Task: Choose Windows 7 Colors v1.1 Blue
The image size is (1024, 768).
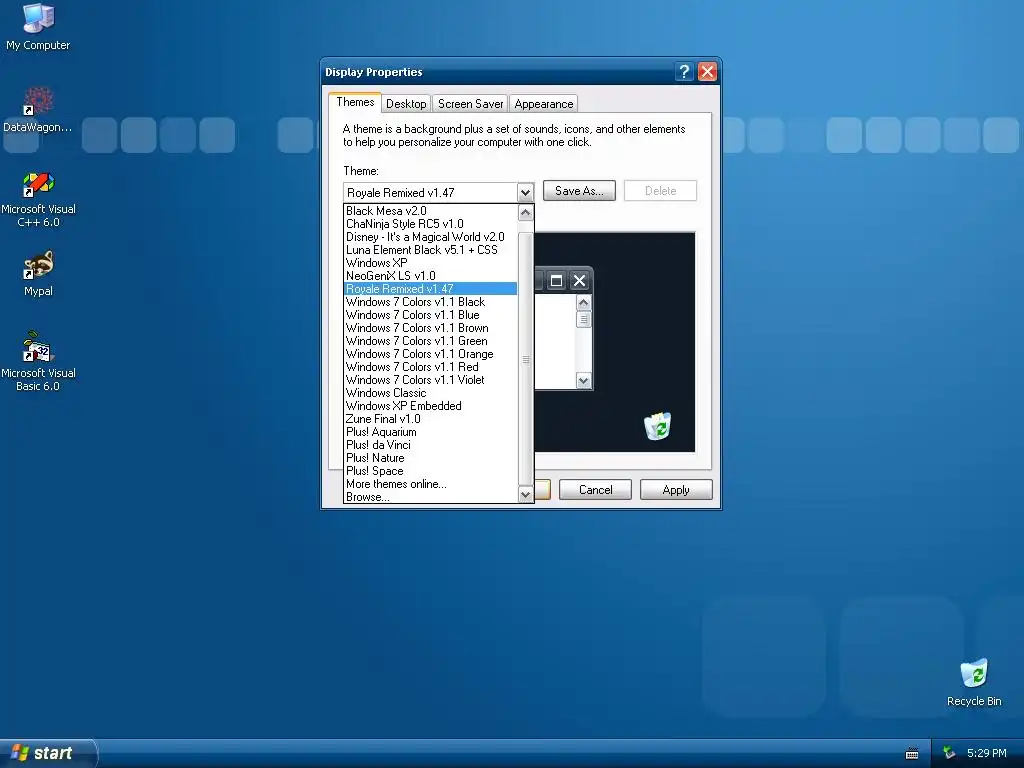Action: point(430,315)
